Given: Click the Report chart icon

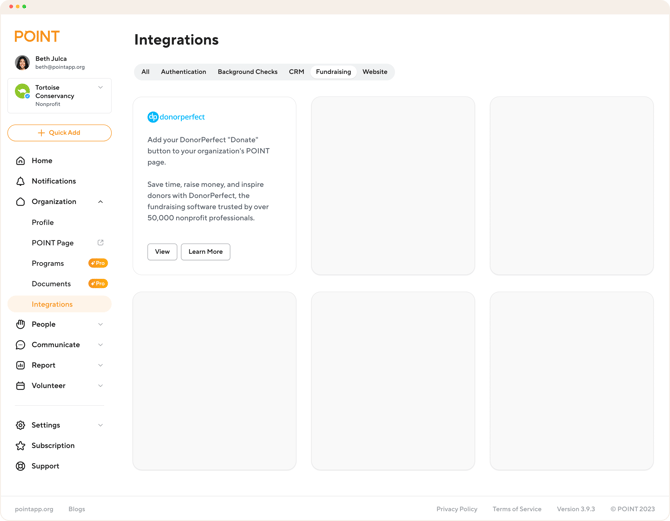Looking at the screenshot, I should click(x=20, y=365).
